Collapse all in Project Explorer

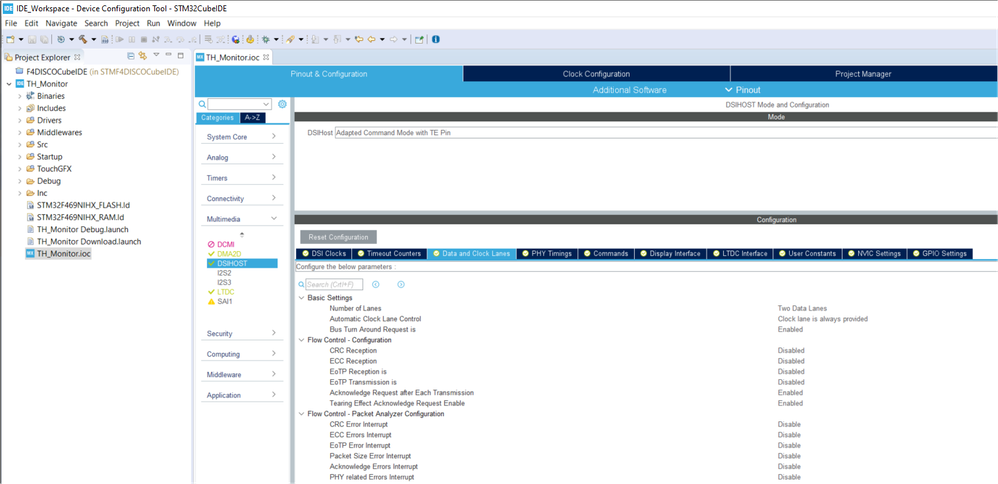132,56
